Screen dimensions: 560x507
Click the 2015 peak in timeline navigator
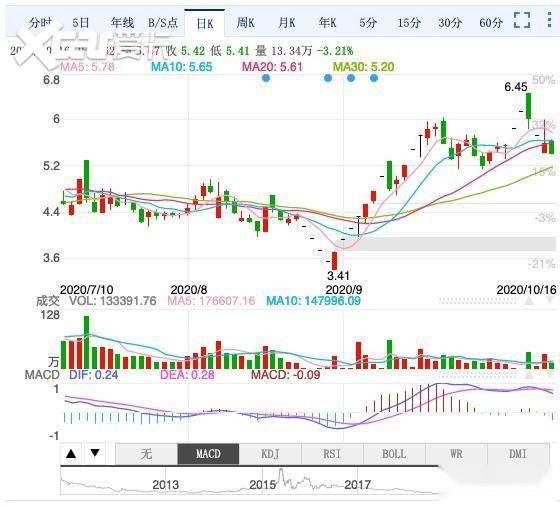[x=281, y=475]
